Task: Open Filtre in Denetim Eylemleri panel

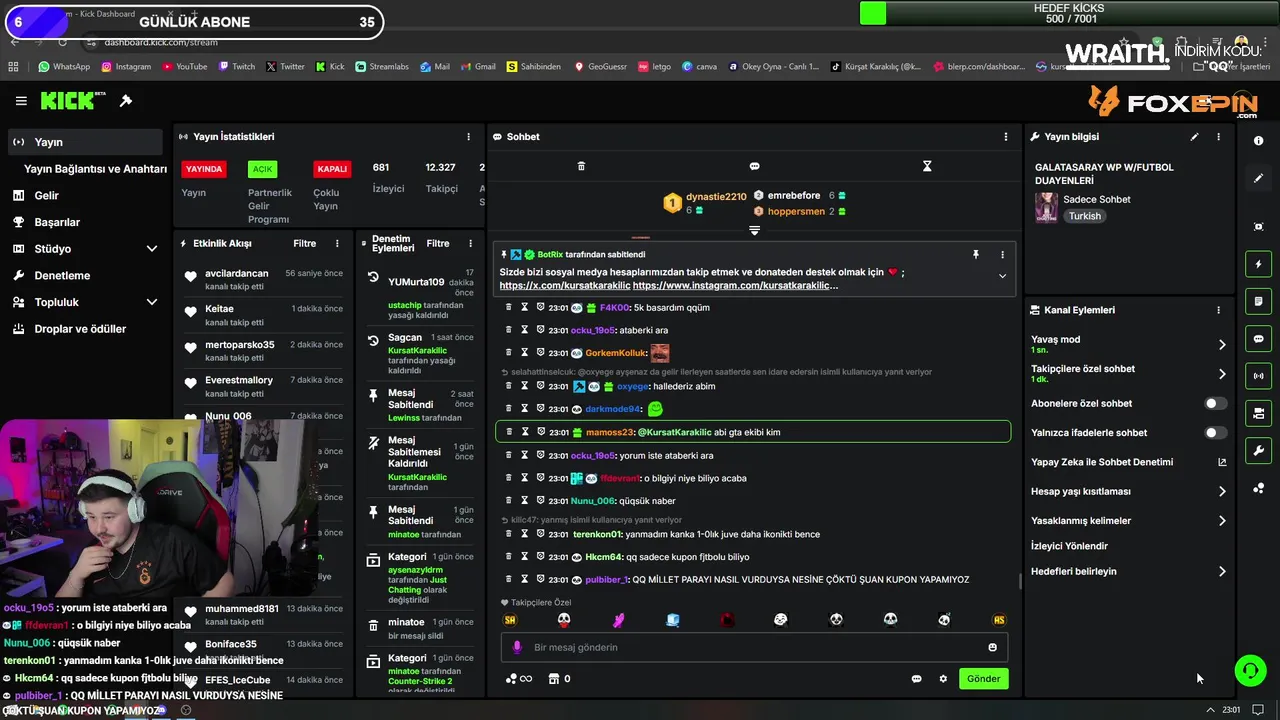Action: (438, 244)
